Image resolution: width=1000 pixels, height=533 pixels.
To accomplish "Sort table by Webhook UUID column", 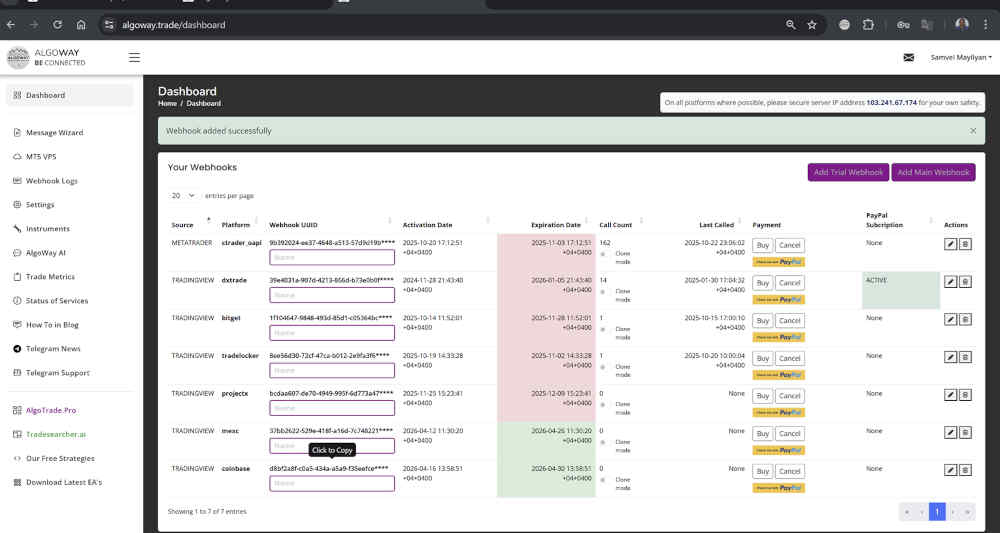I will tap(293, 225).
